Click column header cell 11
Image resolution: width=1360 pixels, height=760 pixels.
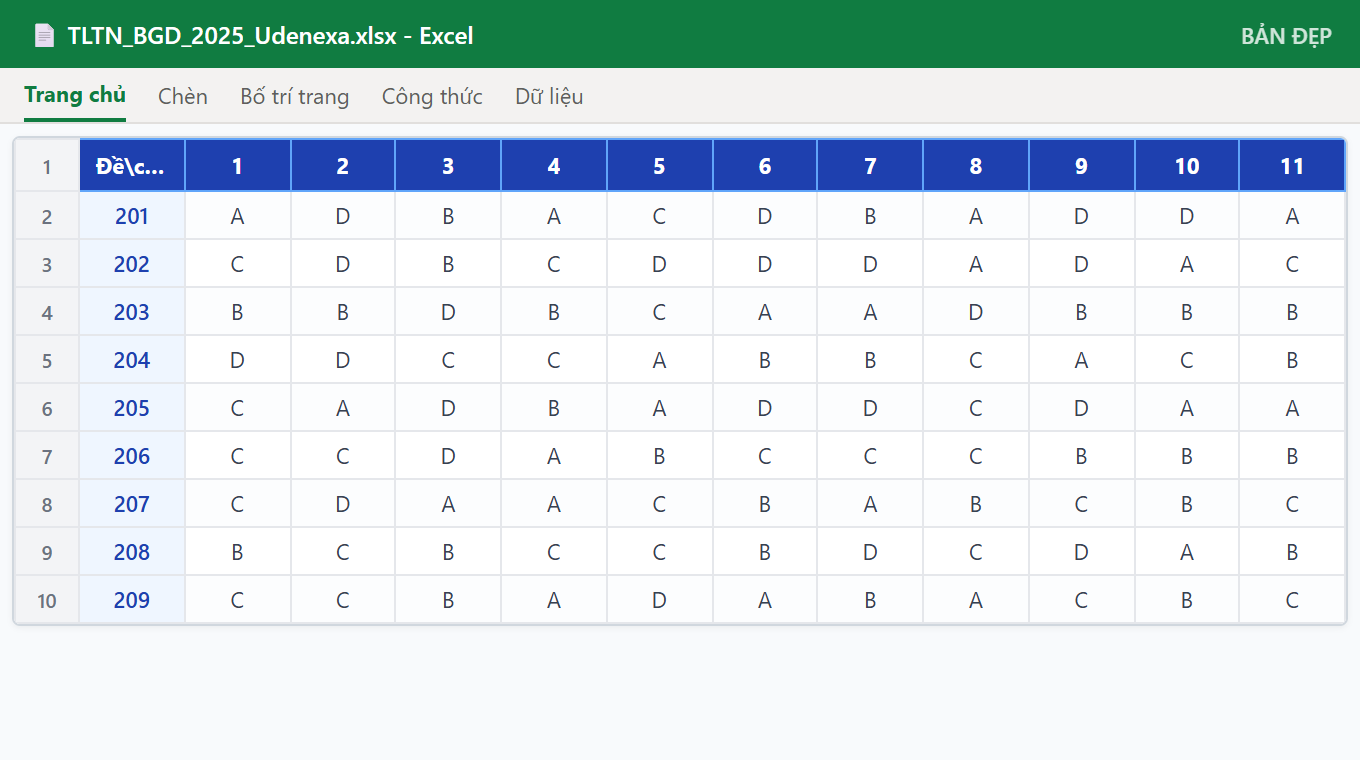pyautogui.click(x=1292, y=166)
